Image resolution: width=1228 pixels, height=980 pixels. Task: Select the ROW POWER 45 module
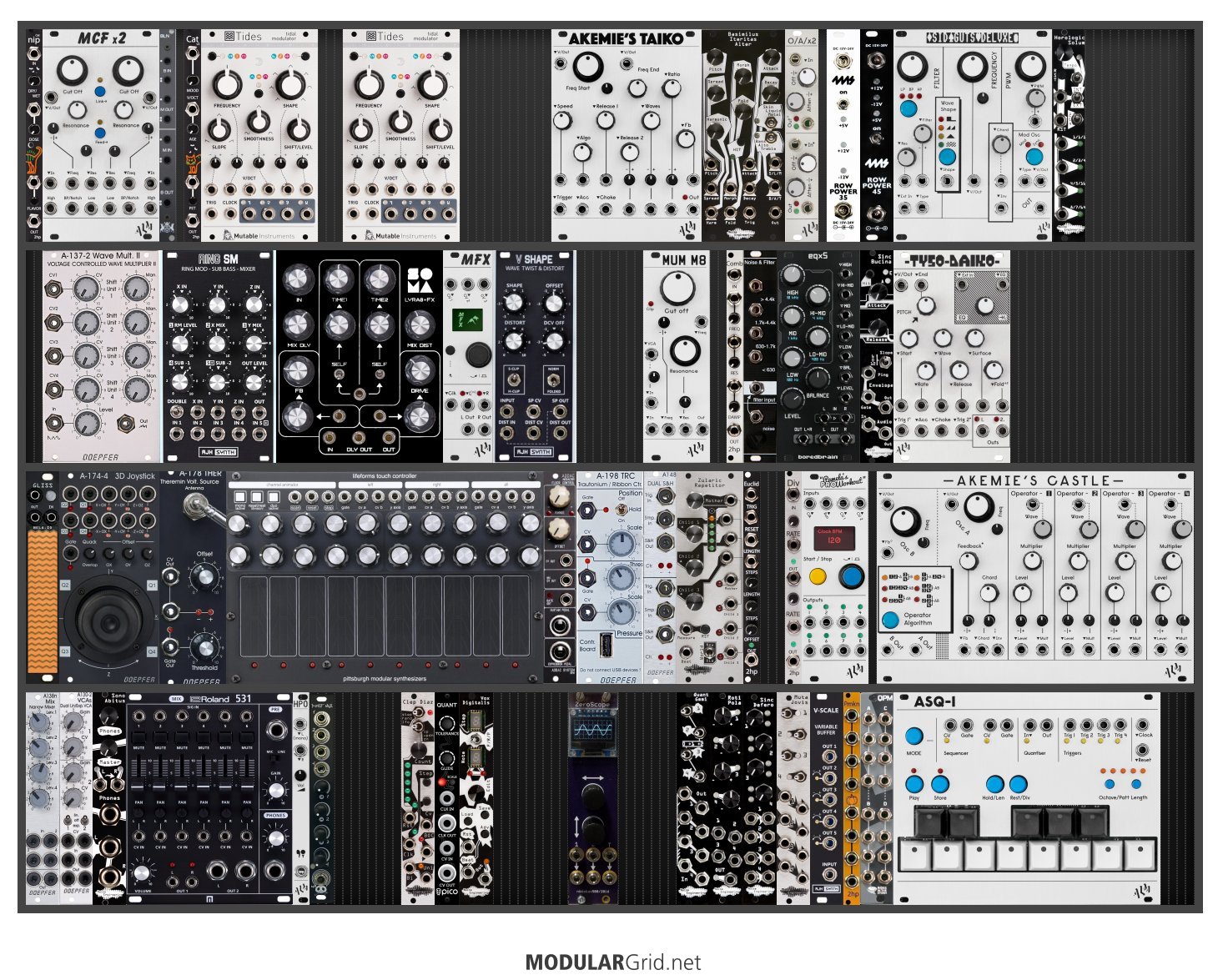tap(877, 136)
